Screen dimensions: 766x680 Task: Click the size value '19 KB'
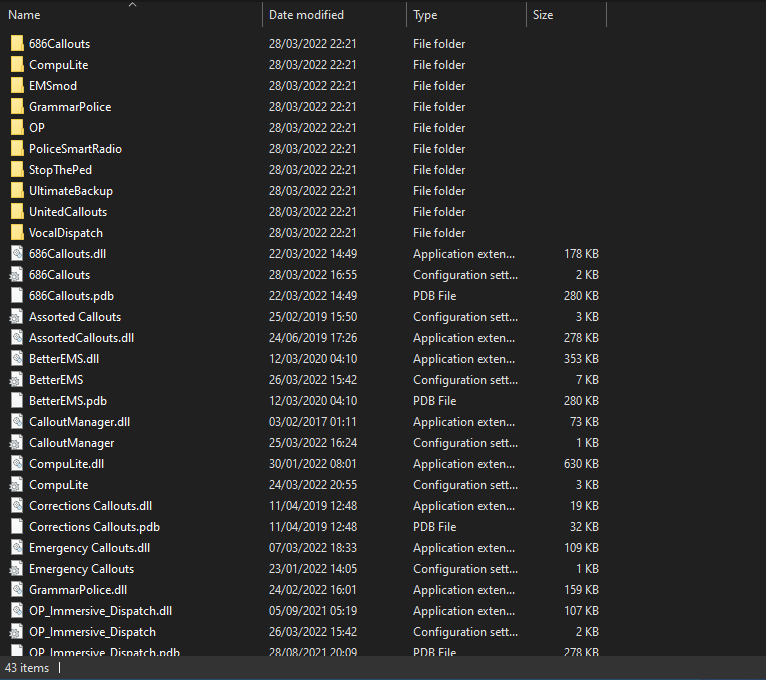[584, 506]
